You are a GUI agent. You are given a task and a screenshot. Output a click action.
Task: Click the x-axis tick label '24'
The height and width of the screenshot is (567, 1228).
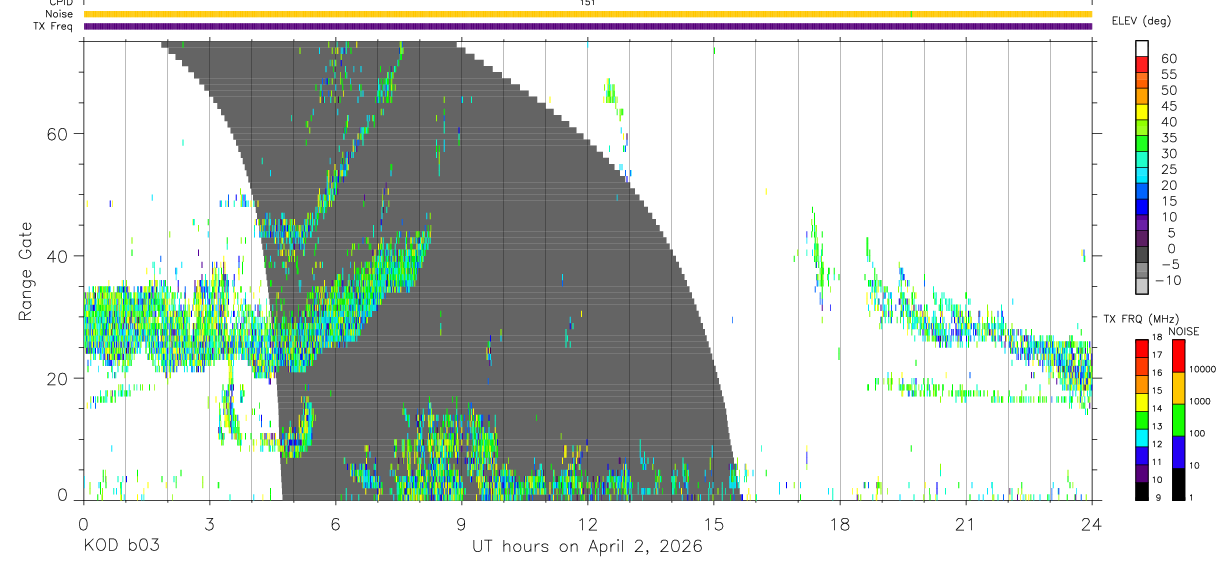click(1091, 524)
